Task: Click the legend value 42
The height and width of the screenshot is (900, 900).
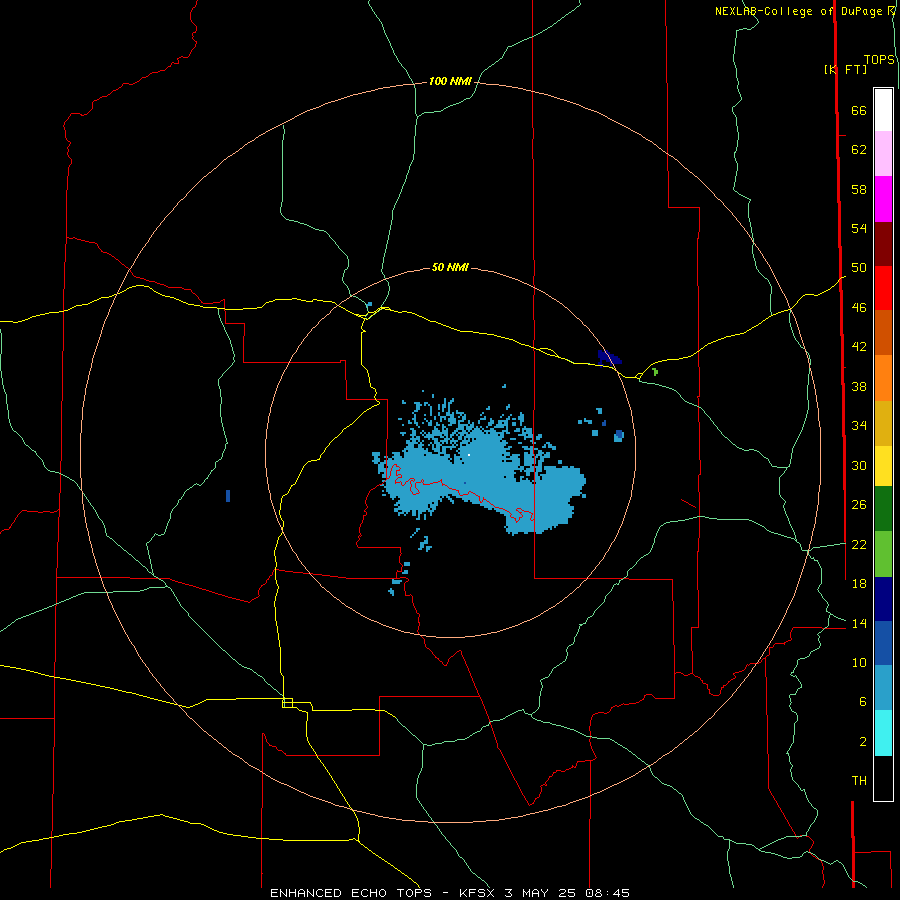Action: tap(859, 347)
